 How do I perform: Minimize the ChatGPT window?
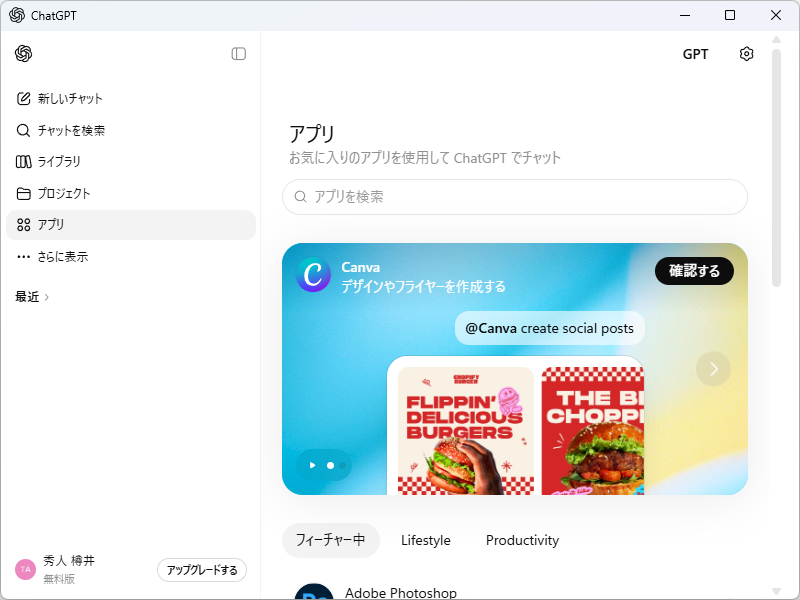[x=685, y=15]
